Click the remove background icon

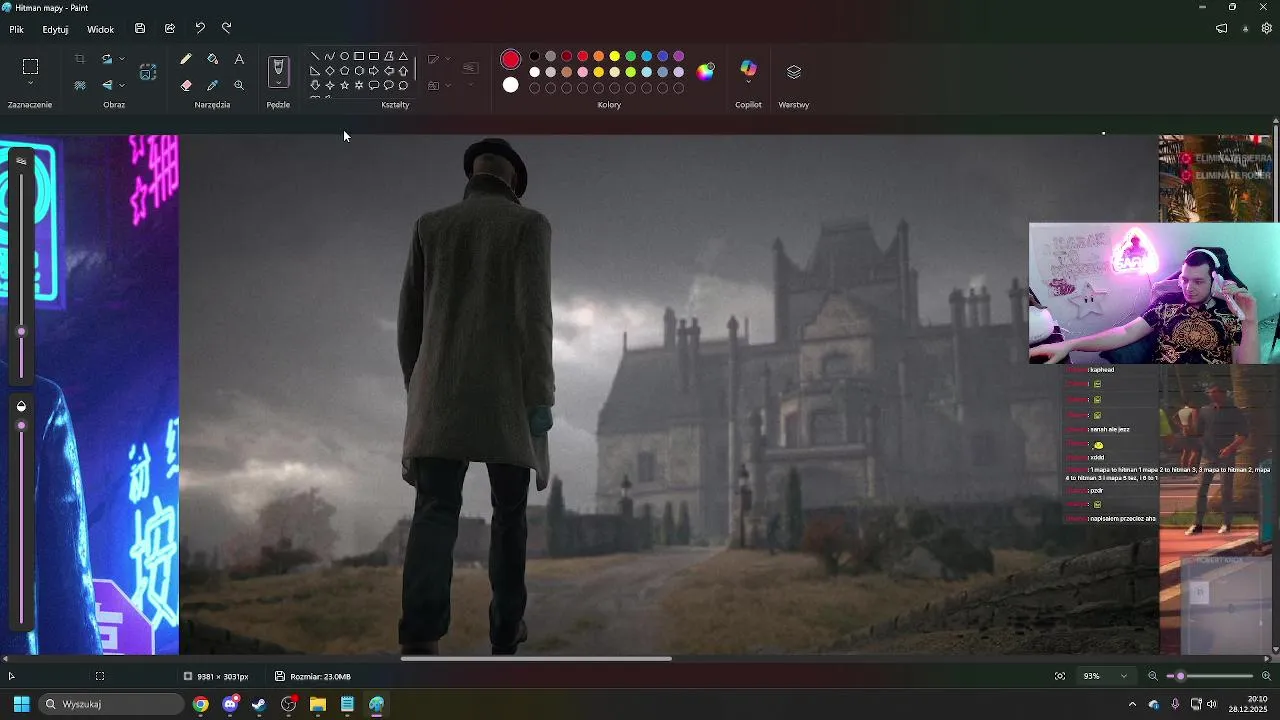pyautogui.click(x=80, y=85)
